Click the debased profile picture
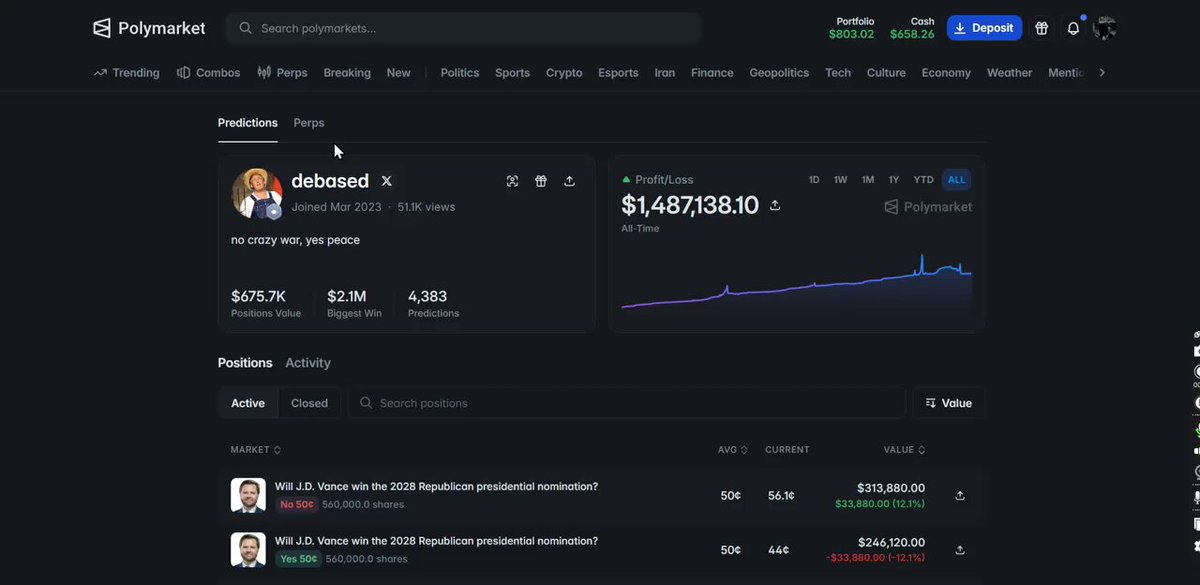Viewport: 1200px width, 585px height. point(257,193)
